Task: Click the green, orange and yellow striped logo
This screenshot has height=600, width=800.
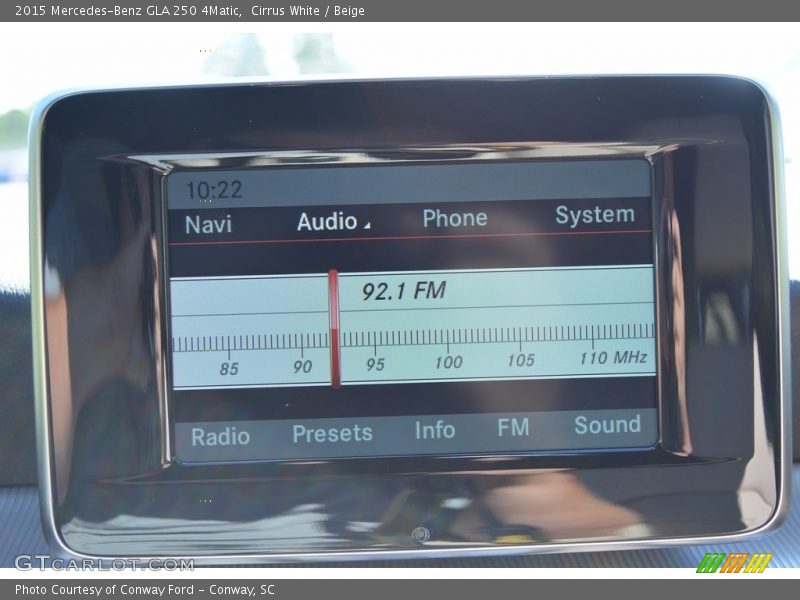Action: 734,563
